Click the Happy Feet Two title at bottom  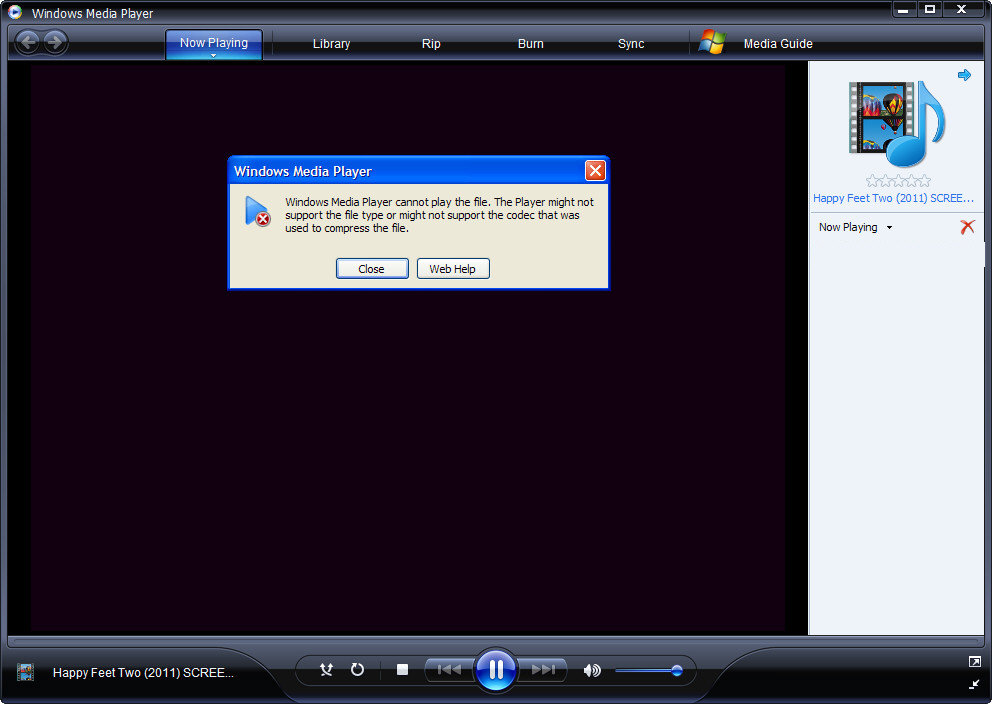(143, 672)
